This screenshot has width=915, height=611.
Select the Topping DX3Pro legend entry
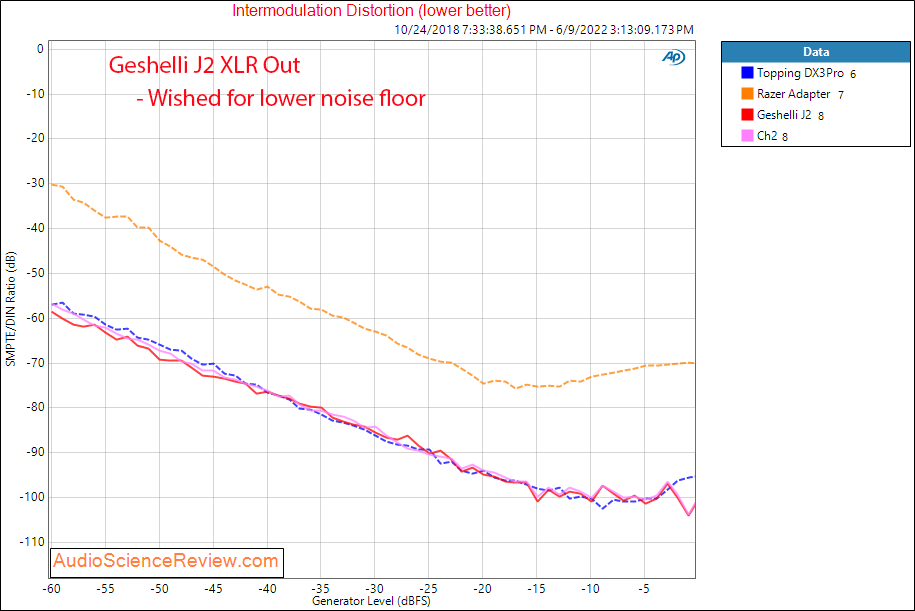(x=800, y=73)
